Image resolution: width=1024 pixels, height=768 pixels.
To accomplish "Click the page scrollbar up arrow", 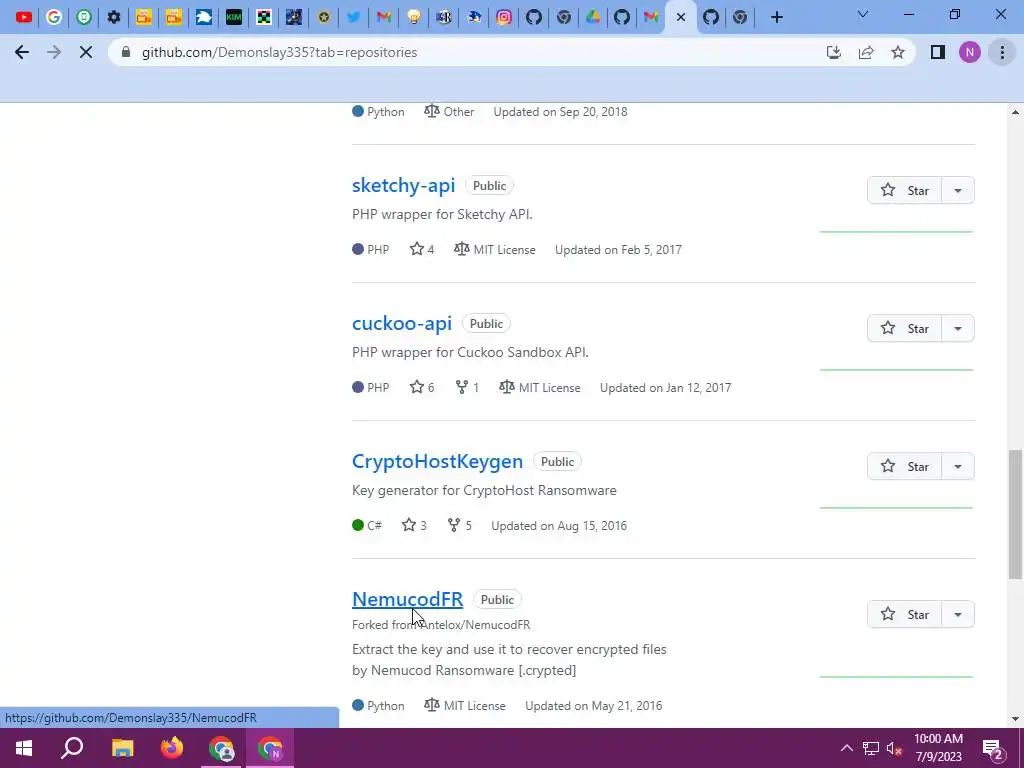I will coord(1015,112).
